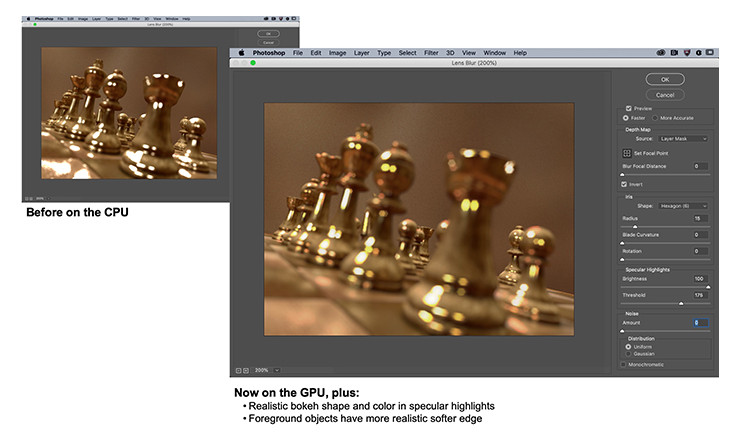Click the Set Focal Point crosshair icon
Viewport: 746px width, 439px height.
626,152
